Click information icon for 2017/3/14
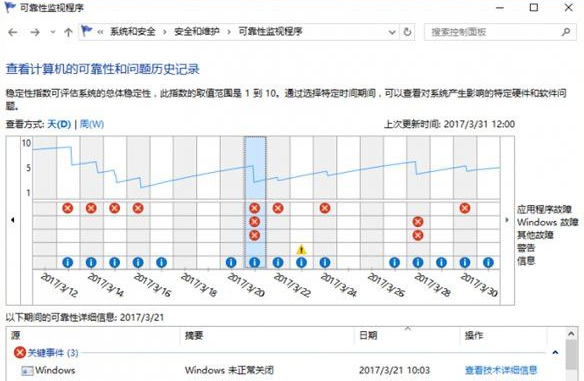 [x=91, y=262]
